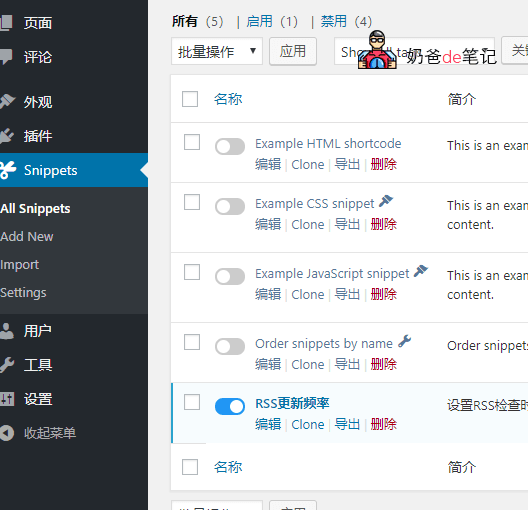
Task: Click 导出 under Example HTML shortcode
Action: click(347, 164)
